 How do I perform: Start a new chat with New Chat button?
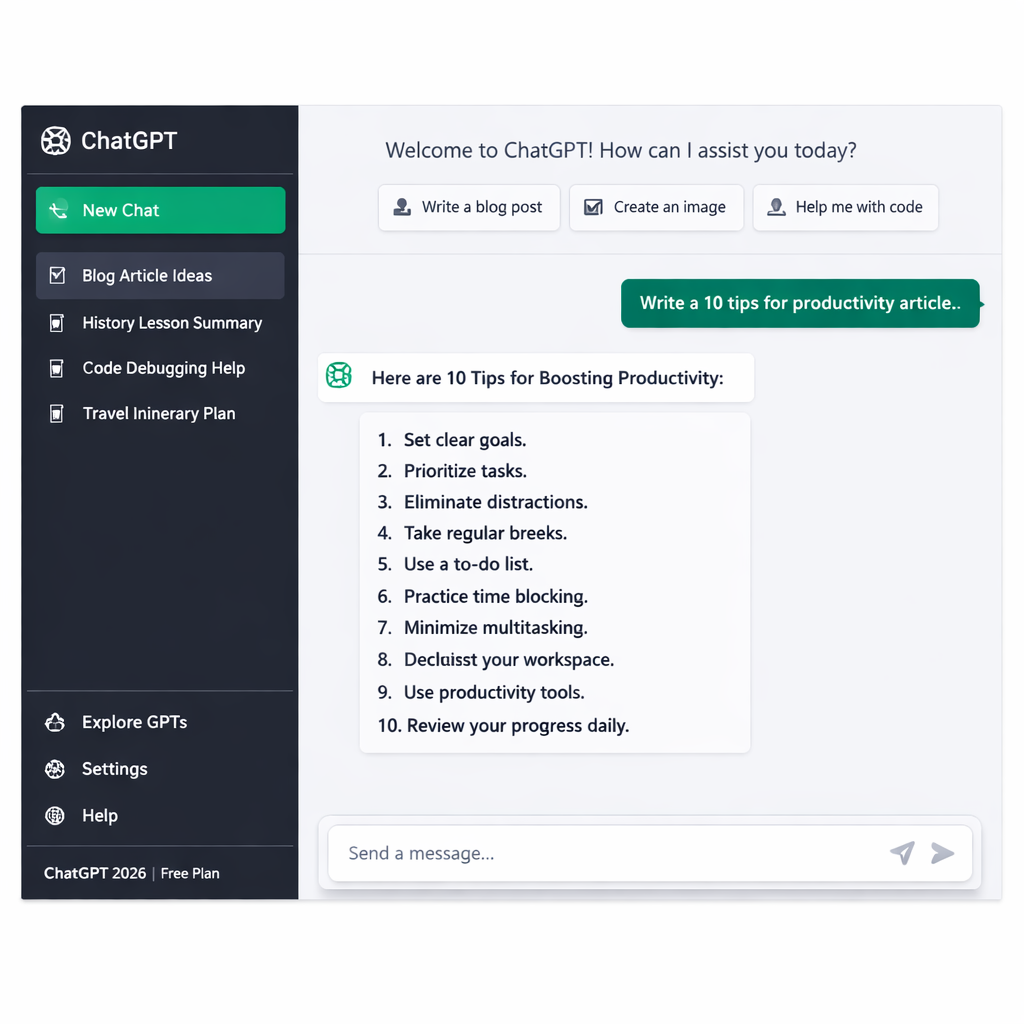point(160,210)
